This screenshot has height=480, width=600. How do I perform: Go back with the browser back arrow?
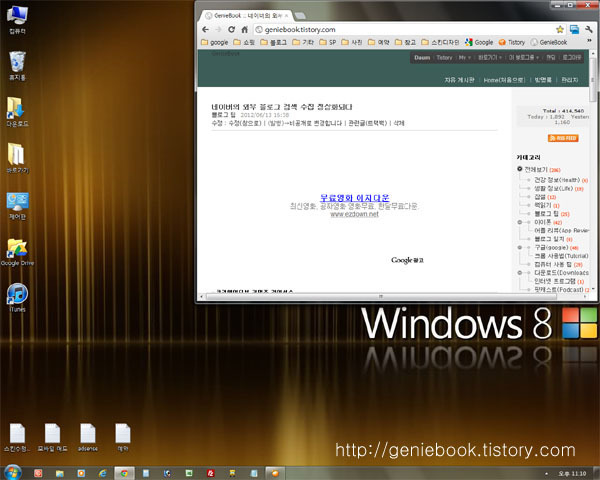tap(205, 29)
